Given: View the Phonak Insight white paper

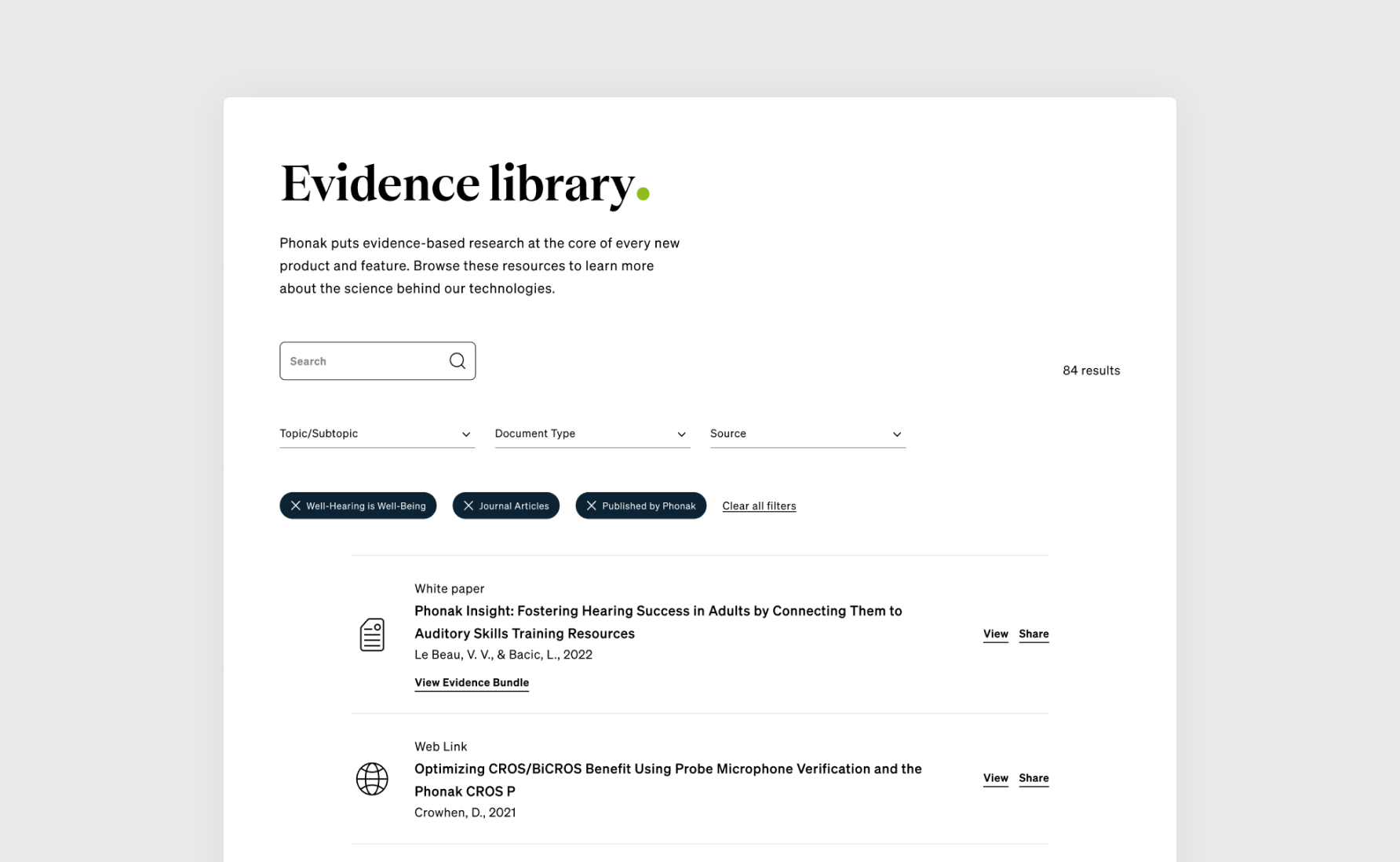Looking at the screenshot, I should 995,634.
